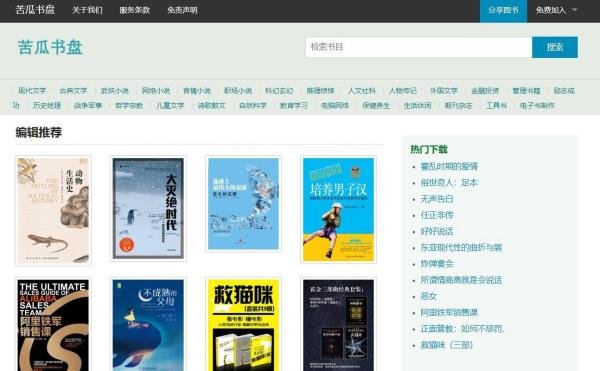Open the 阿里铁军销售课 book cover
Viewport: 600px width, 371px height.
53,324
